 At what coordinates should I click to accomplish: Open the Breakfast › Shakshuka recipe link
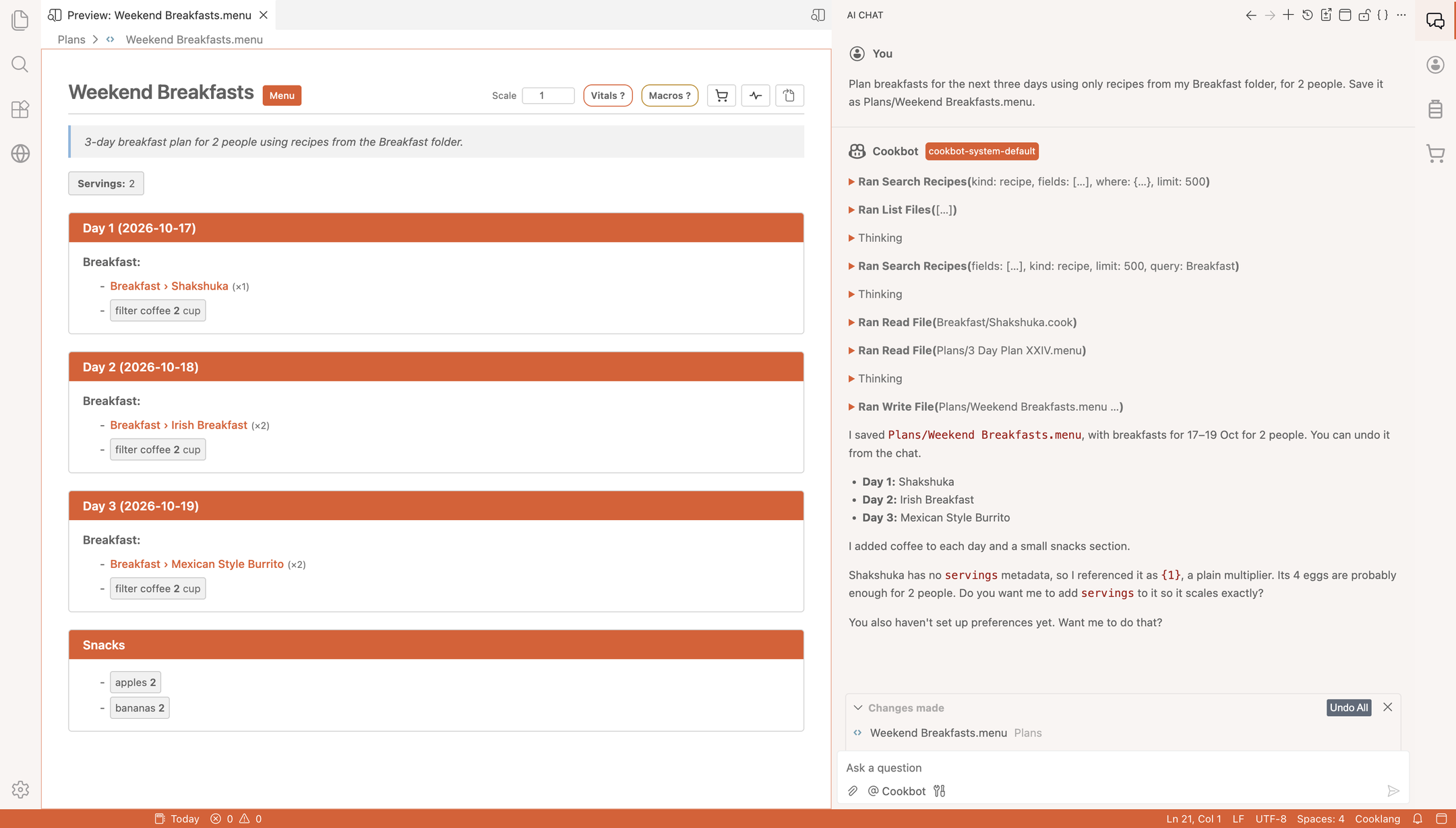point(169,286)
